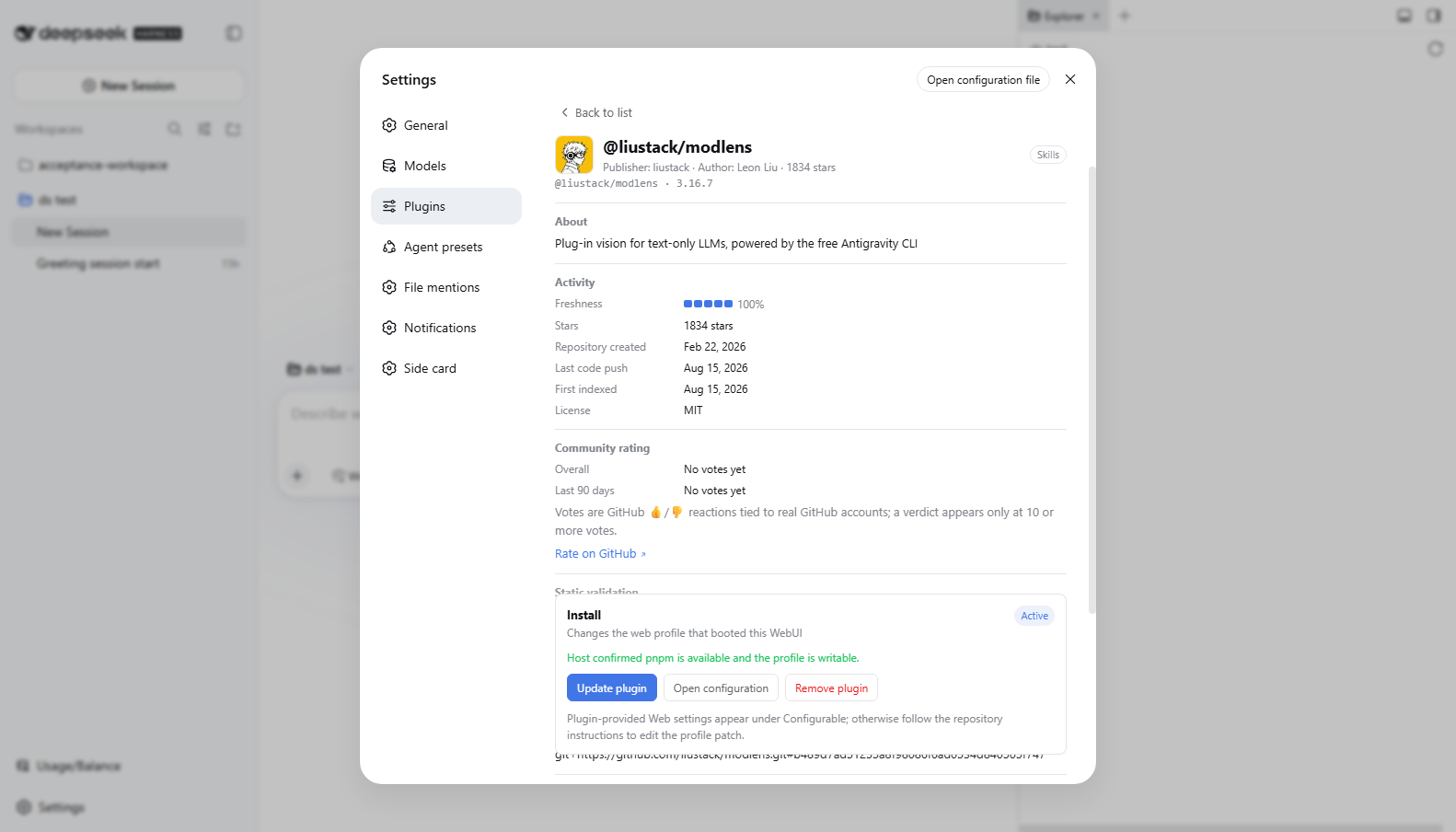Click the Skills tag badge
The width and height of the screenshot is (1456, 832).
pos(1047,155)
